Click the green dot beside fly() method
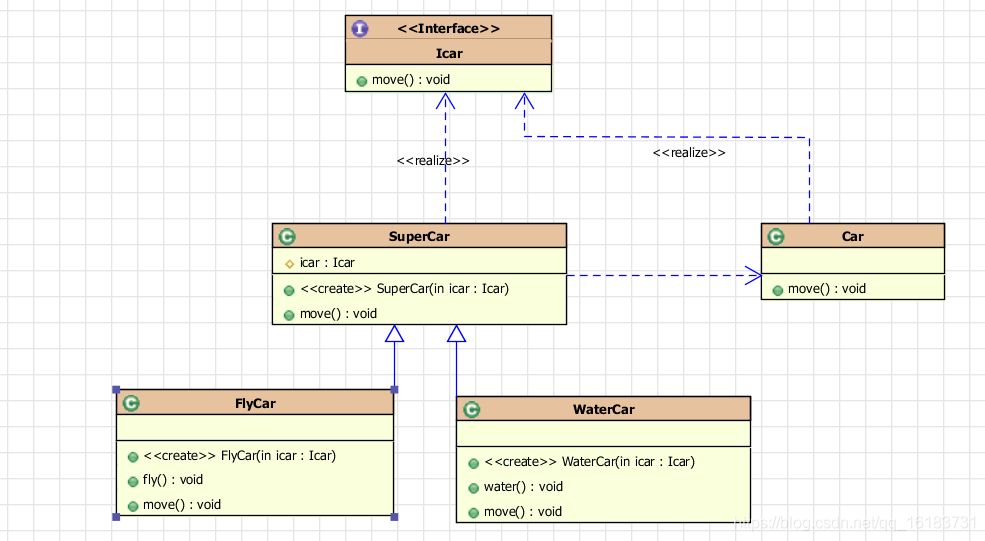The width and height of the screenshot is (985, 541). pos(133,482)
